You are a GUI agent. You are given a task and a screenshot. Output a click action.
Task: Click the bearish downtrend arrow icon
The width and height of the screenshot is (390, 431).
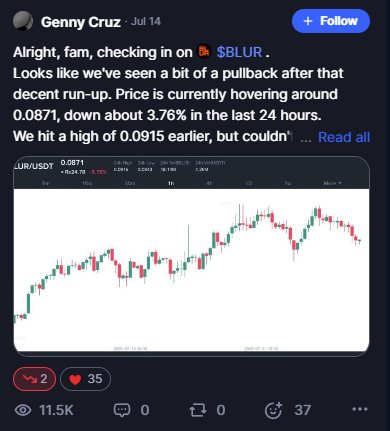[30, 379]
